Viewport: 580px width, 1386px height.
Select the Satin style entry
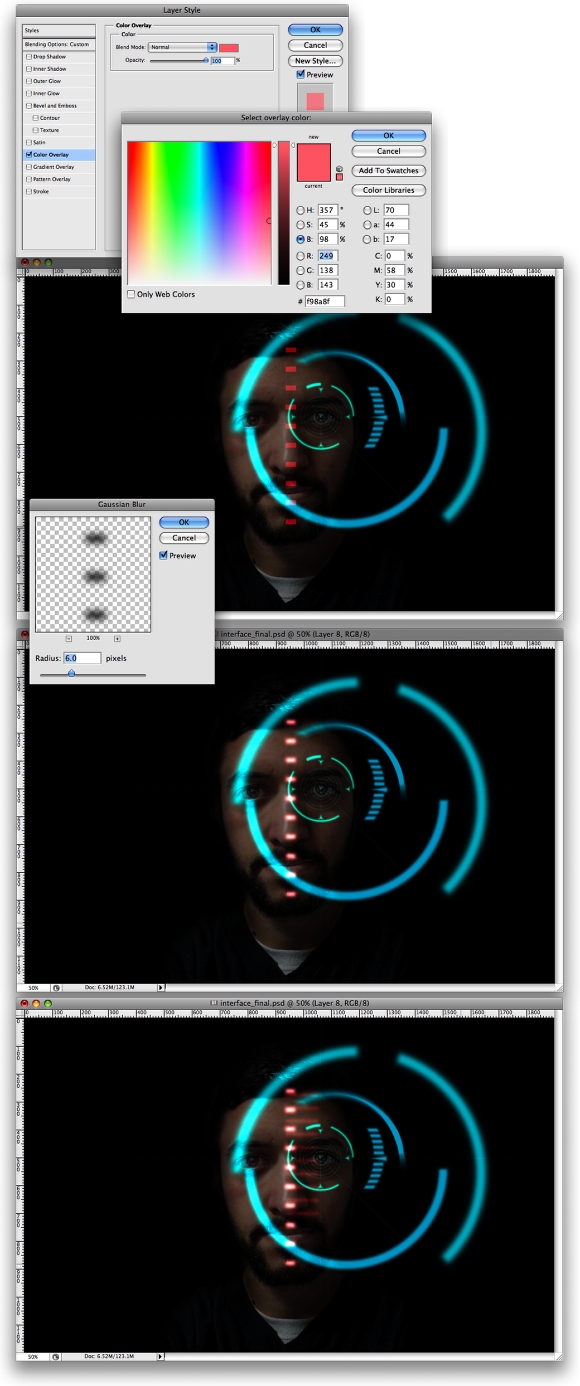point(59,142)
